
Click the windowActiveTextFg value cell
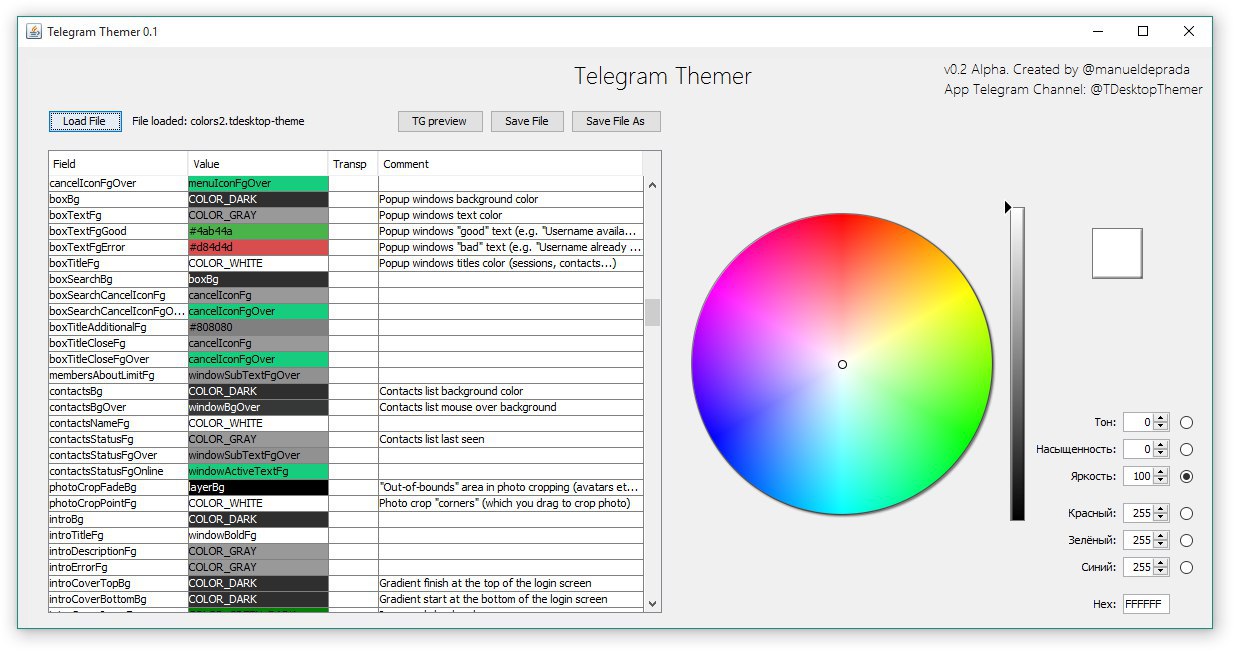click(x=258, y=471)
